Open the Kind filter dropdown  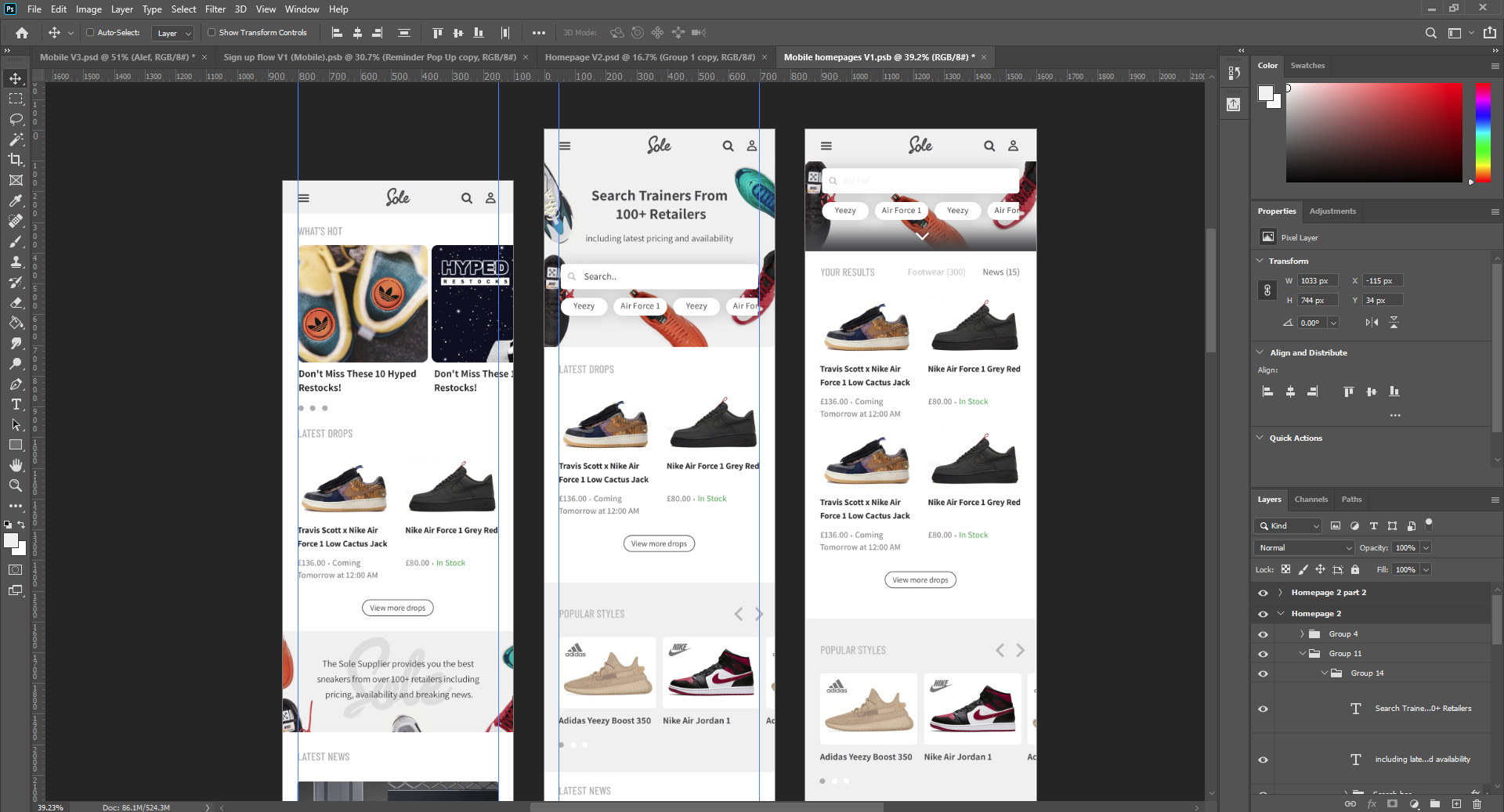(x=1289, y=526)
